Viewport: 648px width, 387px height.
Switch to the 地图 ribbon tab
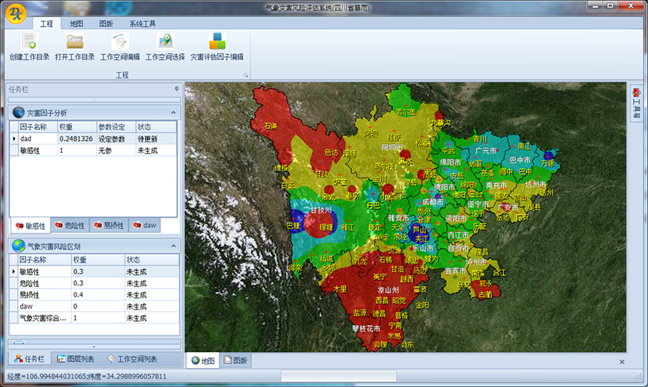tap(76, 24)
